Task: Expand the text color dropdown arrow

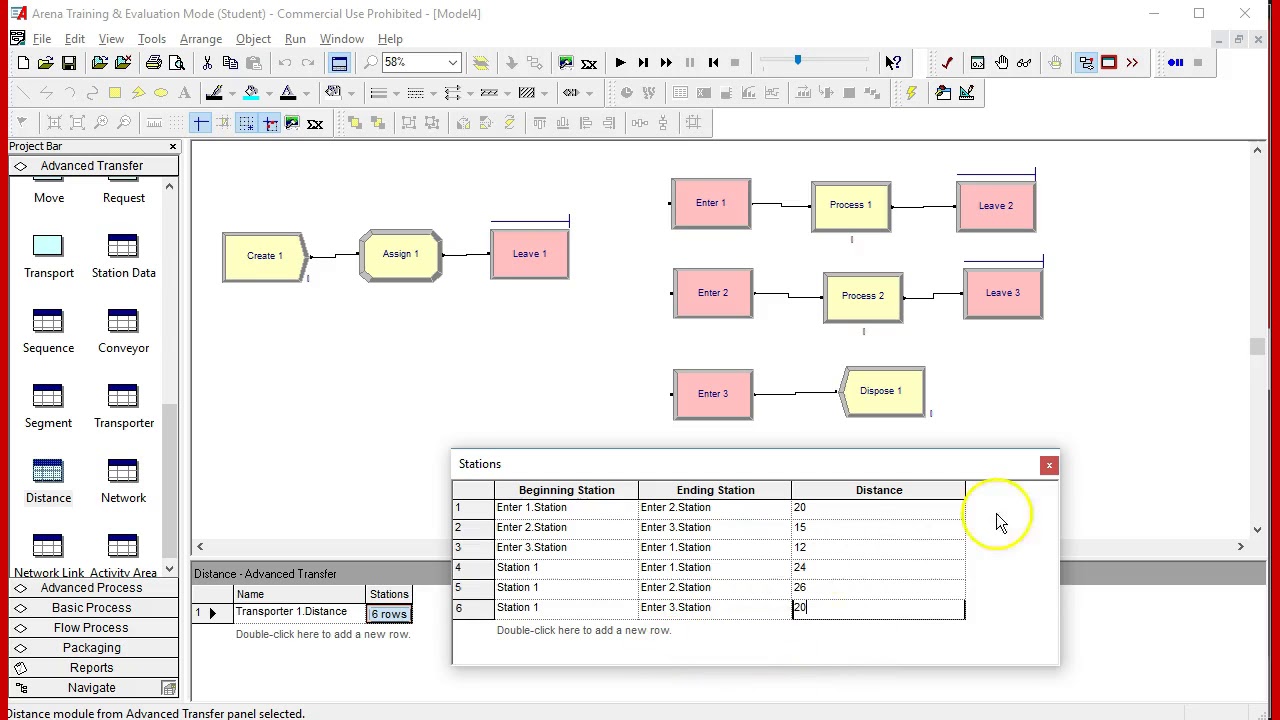Action: coord(306,93)
